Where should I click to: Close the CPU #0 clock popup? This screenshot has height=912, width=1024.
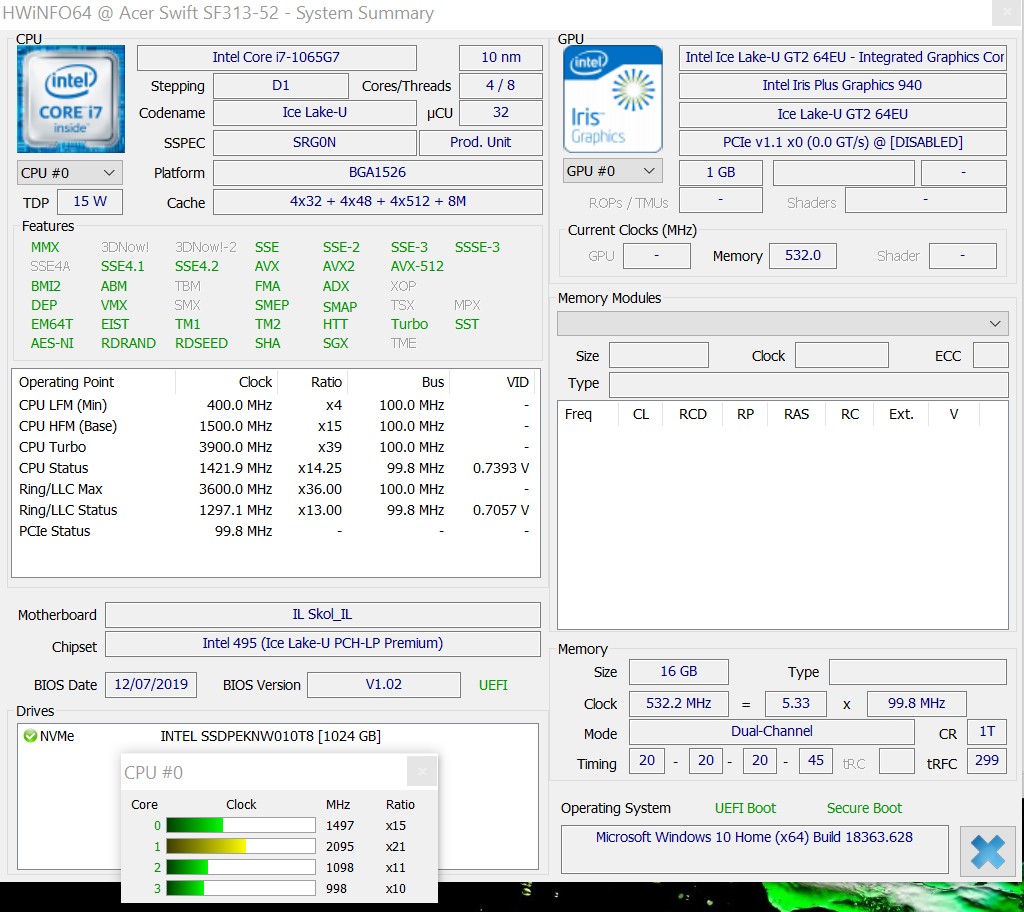[x=422, y=772]
